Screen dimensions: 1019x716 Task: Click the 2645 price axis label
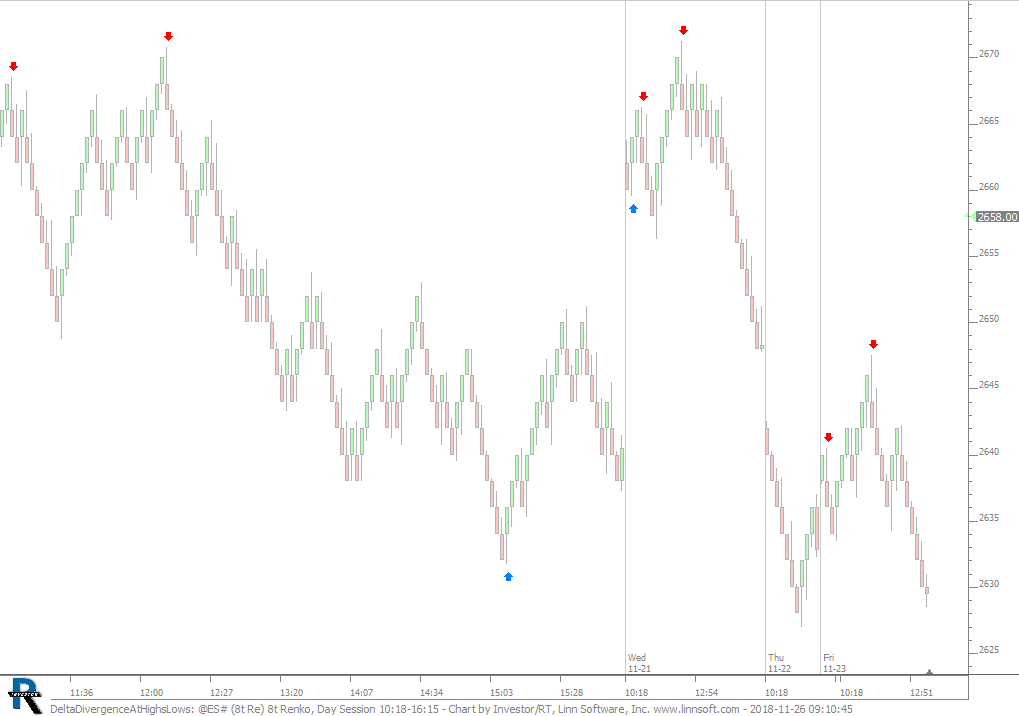pyautogui.click(x=989, y=385)
